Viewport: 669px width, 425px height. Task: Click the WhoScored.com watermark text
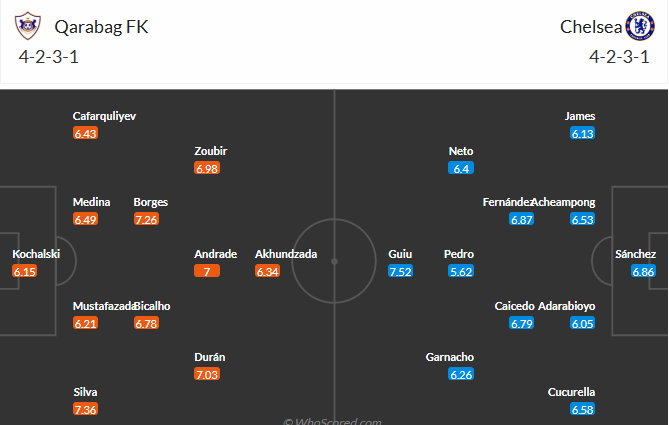(x=334, y=420)
